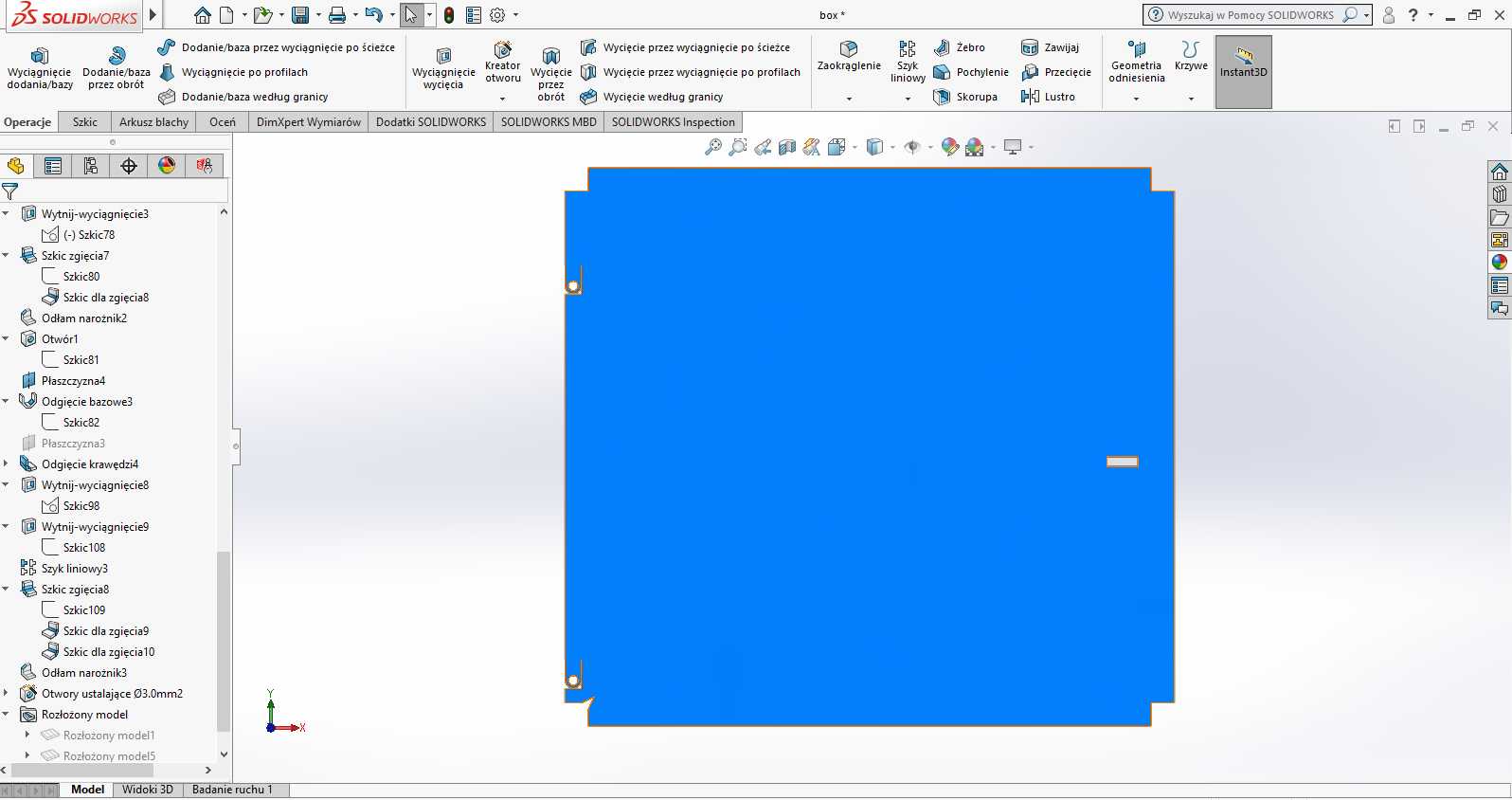This screenshot has height=800, width=1512.
Task: Open the DimXpertManager crosshair tab
Action: click(129, 166)
